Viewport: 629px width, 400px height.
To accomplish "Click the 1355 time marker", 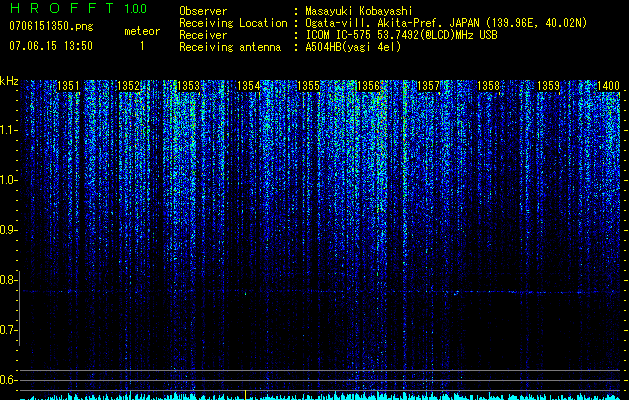I will click(x=308, y=86).
